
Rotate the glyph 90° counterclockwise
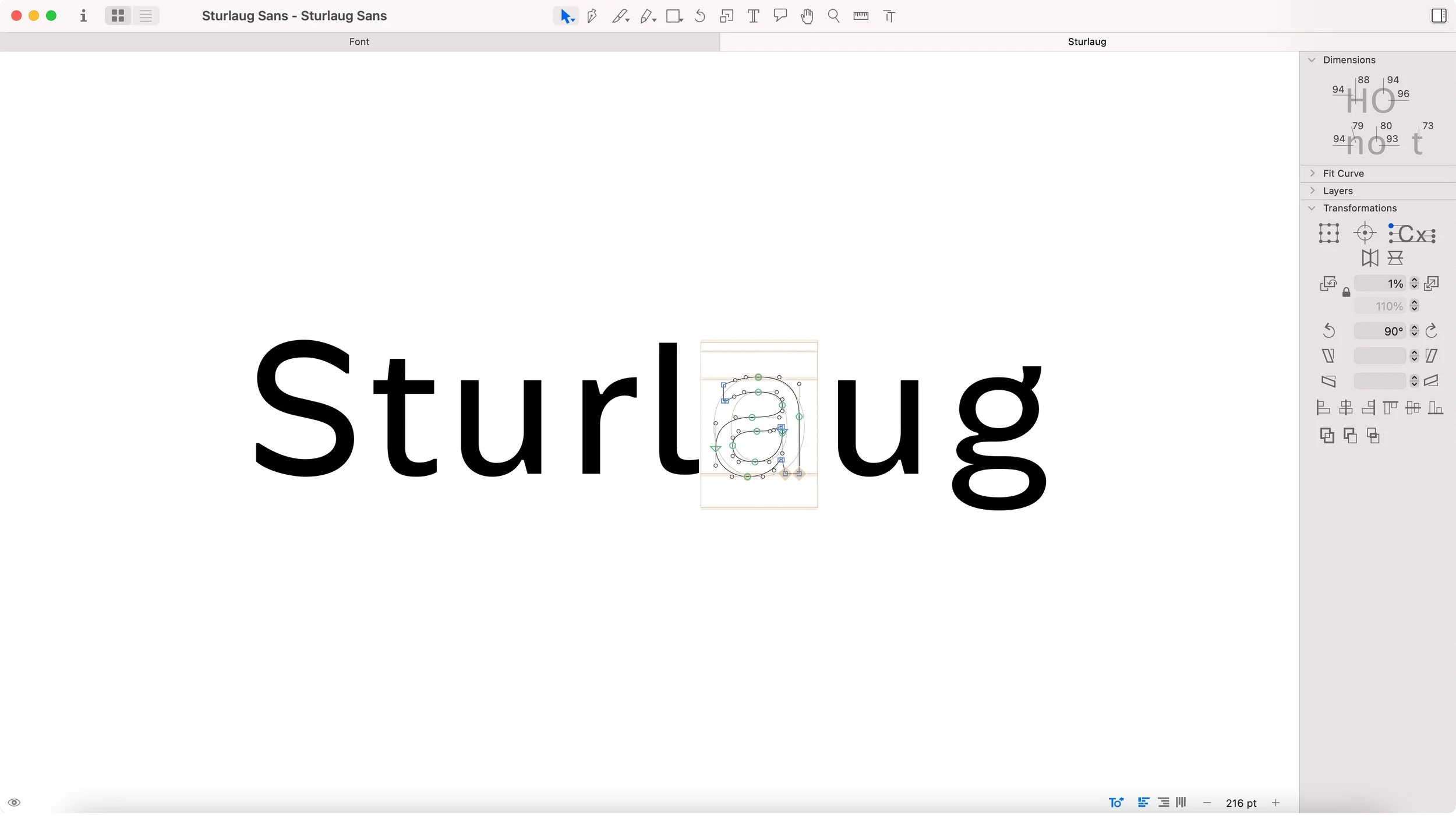[x=1328, y=330]
